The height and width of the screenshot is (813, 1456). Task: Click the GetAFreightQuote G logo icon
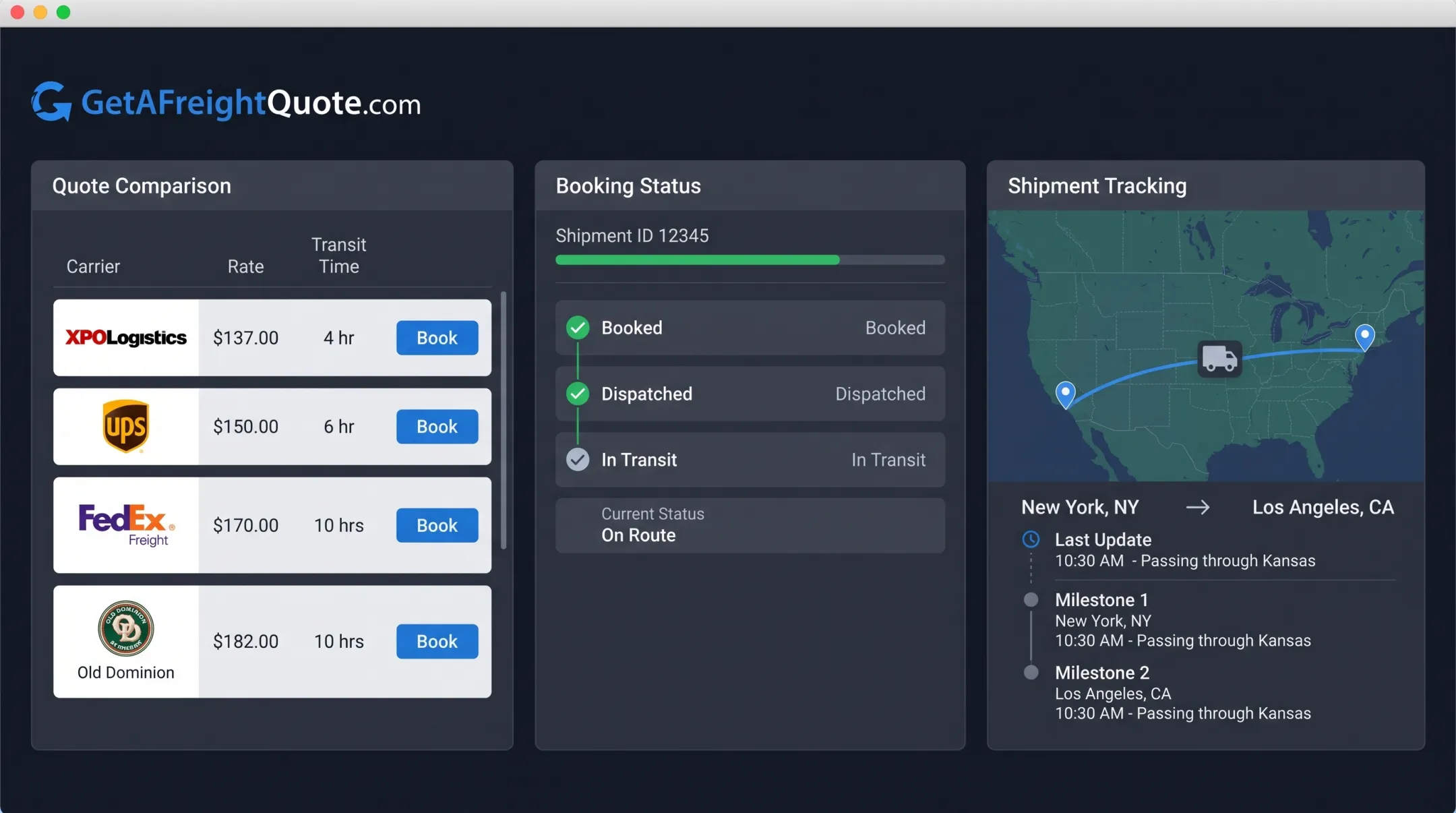tap(52, 102)
